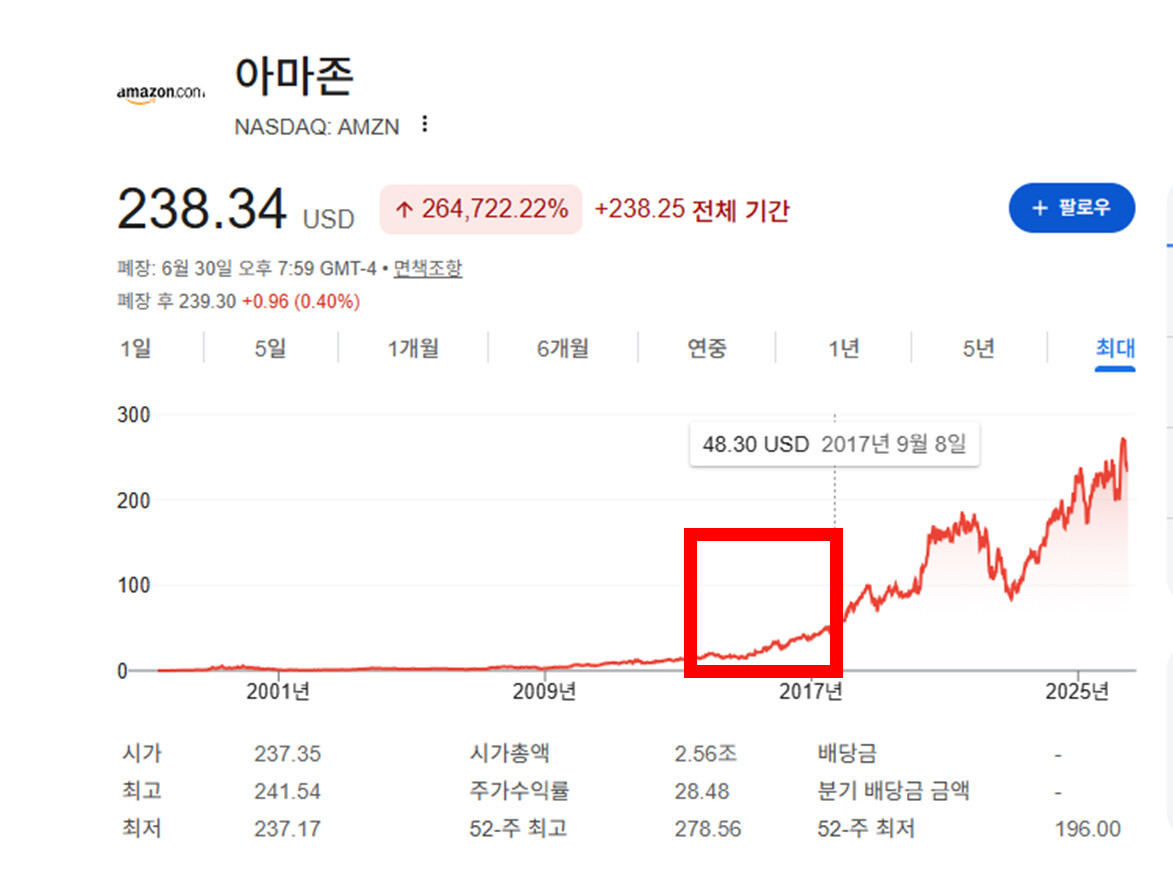Click the 52-주 최저 label
Image resolution: width=1173 pixels, height=877 pixels.
(x=866, y=828)
